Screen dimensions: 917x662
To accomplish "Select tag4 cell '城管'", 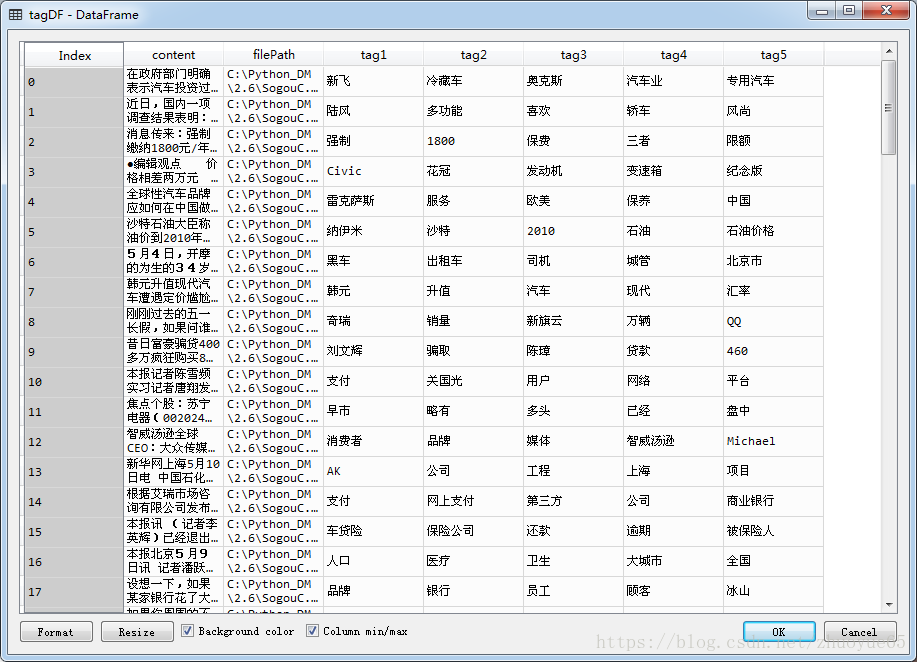I will 674,261.
